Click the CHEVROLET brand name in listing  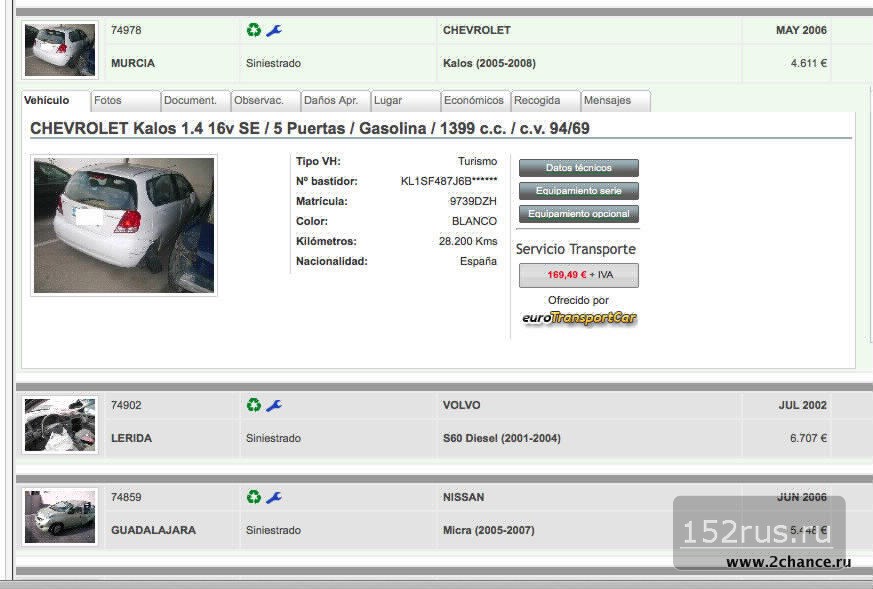[477, 30]
